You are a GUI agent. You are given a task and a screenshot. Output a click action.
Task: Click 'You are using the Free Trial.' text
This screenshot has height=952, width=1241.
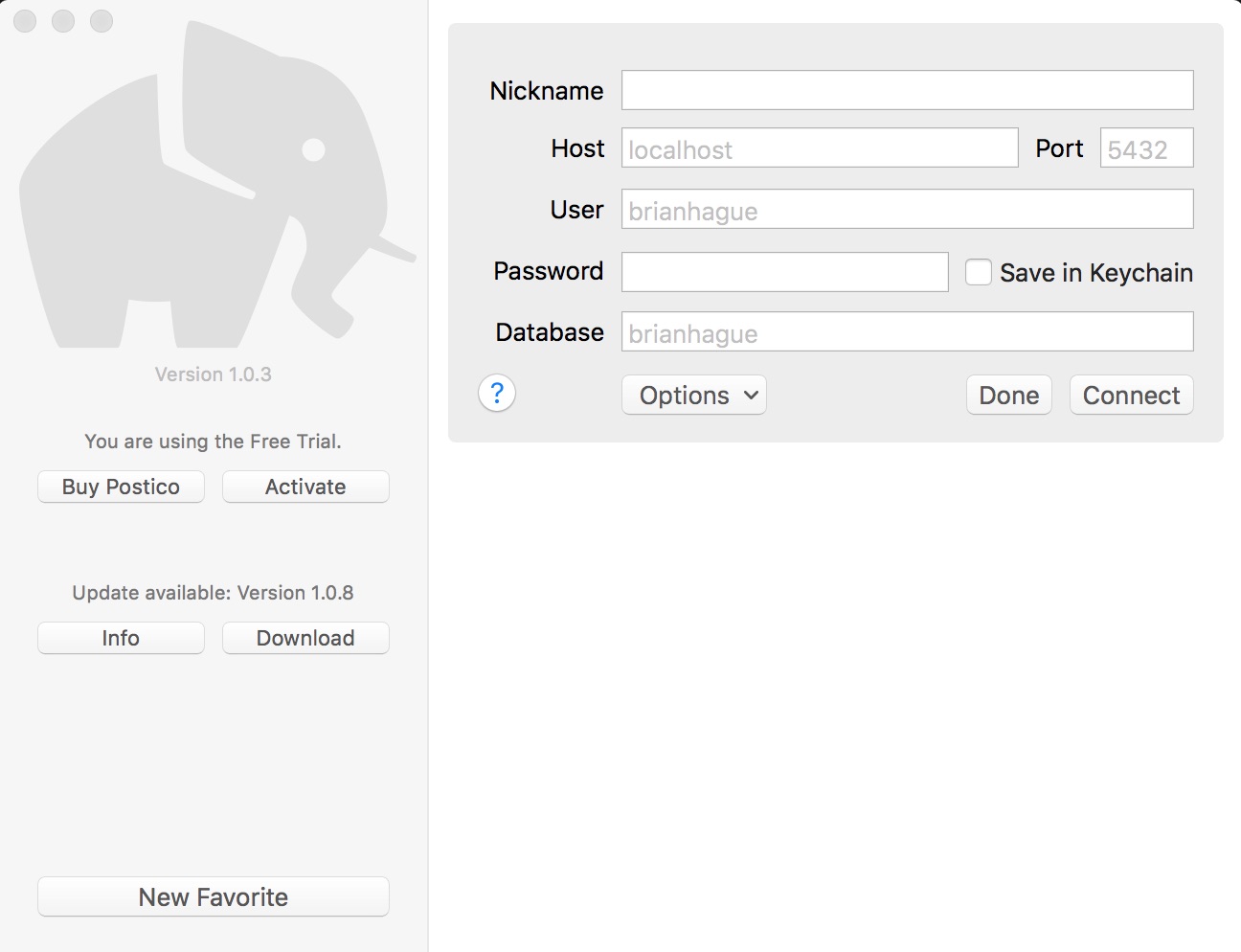(x=213, y=442)
